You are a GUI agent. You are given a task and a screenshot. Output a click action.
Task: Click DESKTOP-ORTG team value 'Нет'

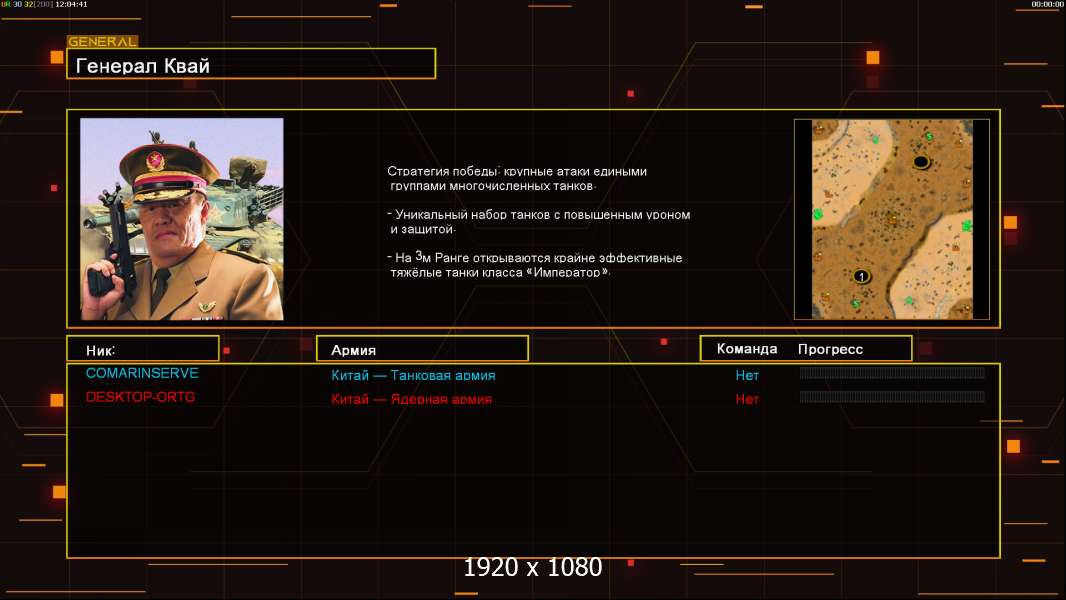click(747, 400)
